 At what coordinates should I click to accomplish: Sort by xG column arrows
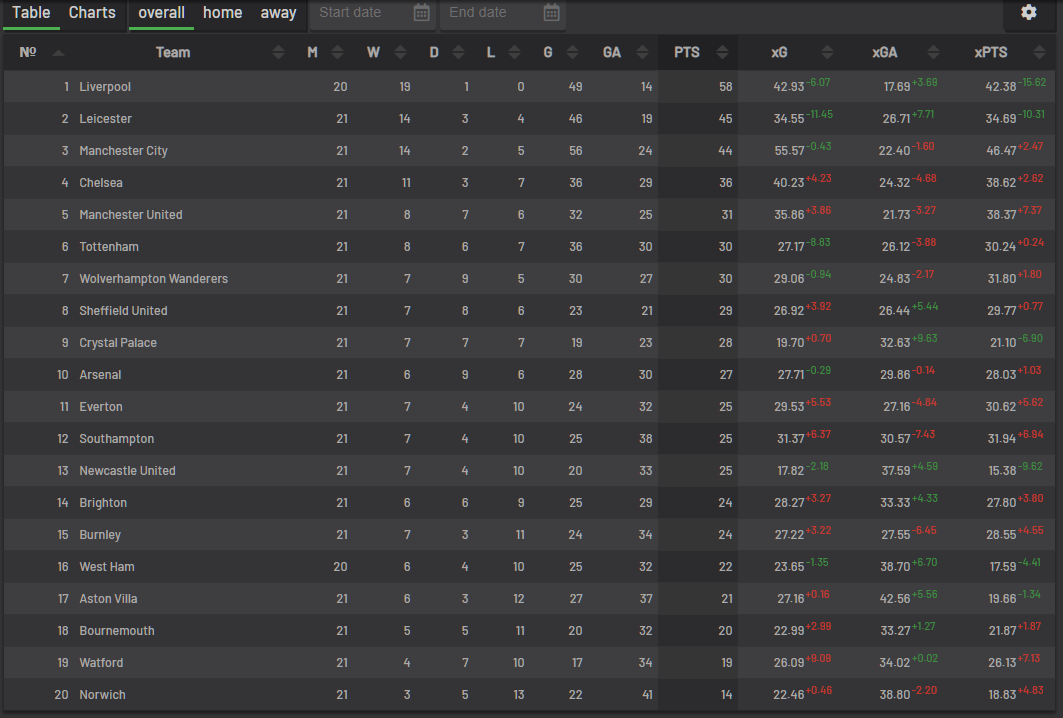827,52
